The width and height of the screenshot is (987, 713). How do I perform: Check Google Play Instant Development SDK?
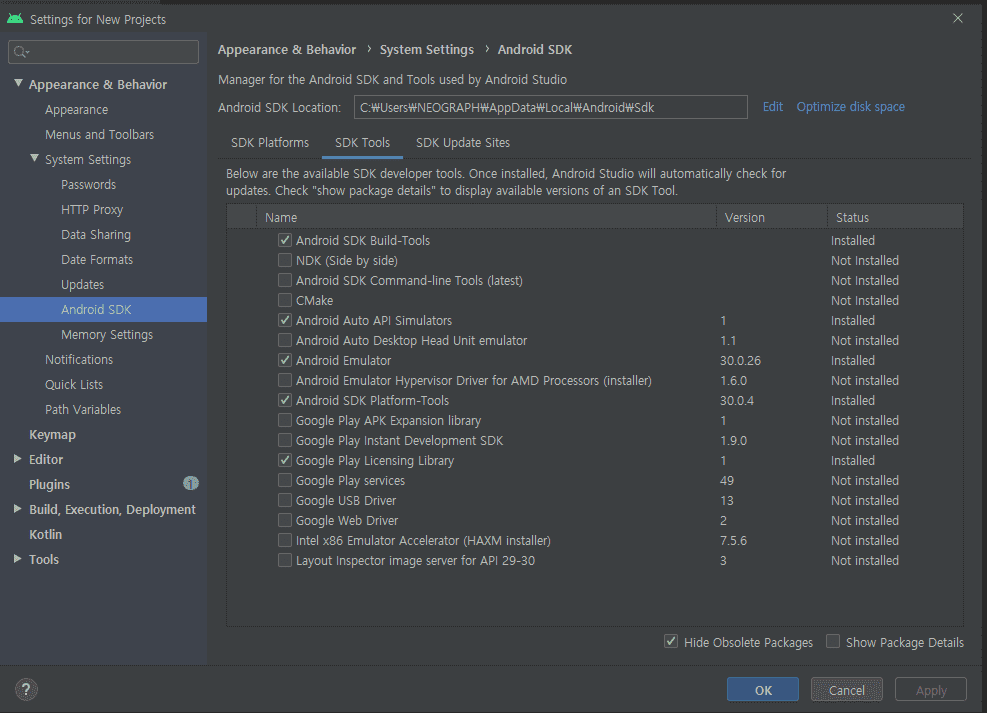point(285,441)
